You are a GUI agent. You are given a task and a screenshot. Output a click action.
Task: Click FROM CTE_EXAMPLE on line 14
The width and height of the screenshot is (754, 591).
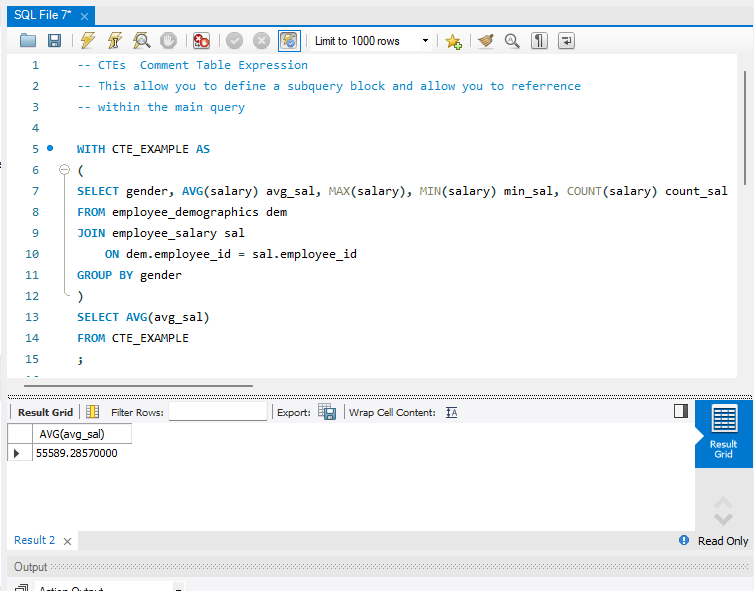pyautogui.click(x=133, y=338)
